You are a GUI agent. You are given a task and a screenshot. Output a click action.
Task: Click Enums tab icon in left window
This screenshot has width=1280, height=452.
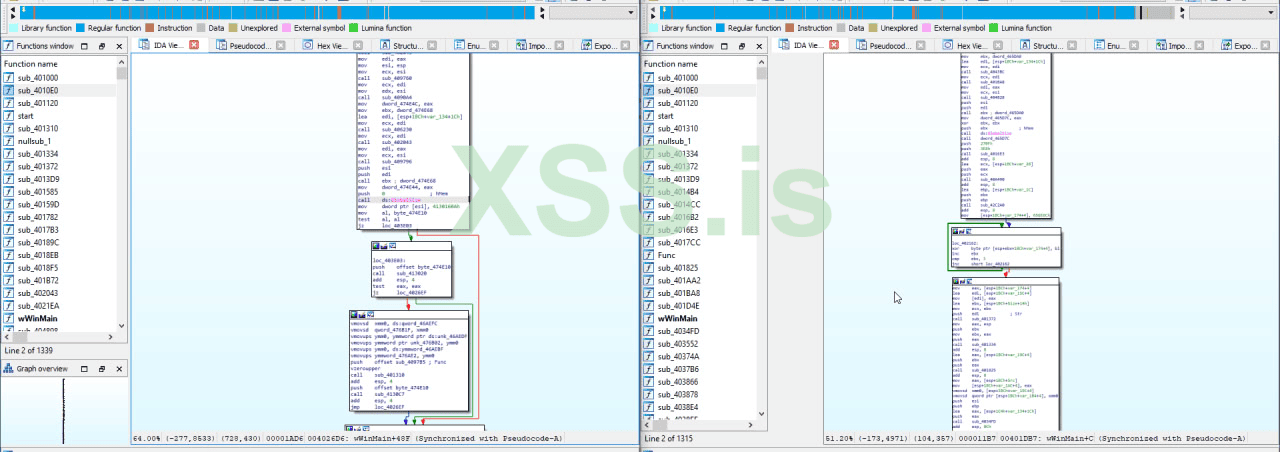[461, 46]
